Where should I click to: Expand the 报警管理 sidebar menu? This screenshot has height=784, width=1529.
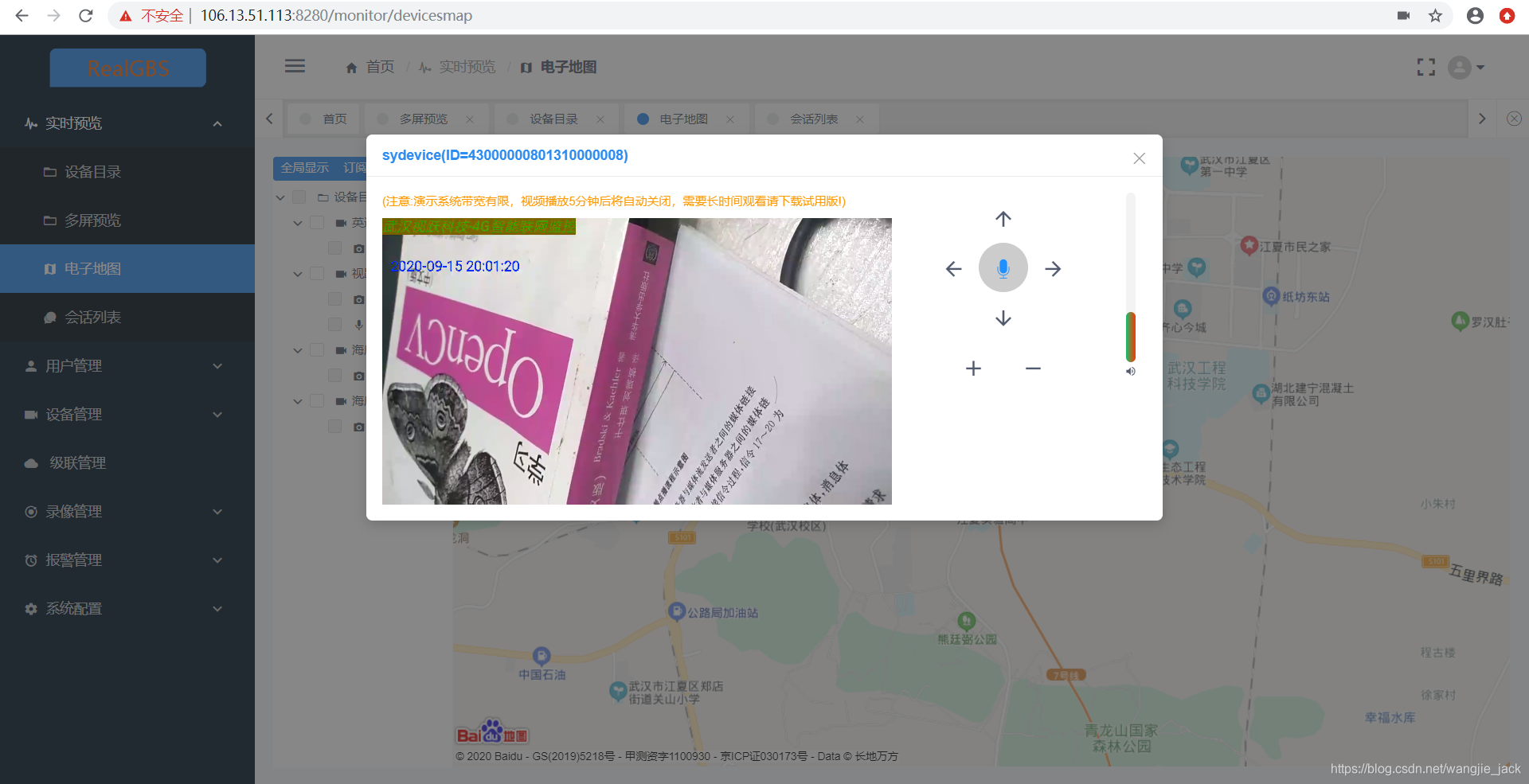[x=127, y=560]
